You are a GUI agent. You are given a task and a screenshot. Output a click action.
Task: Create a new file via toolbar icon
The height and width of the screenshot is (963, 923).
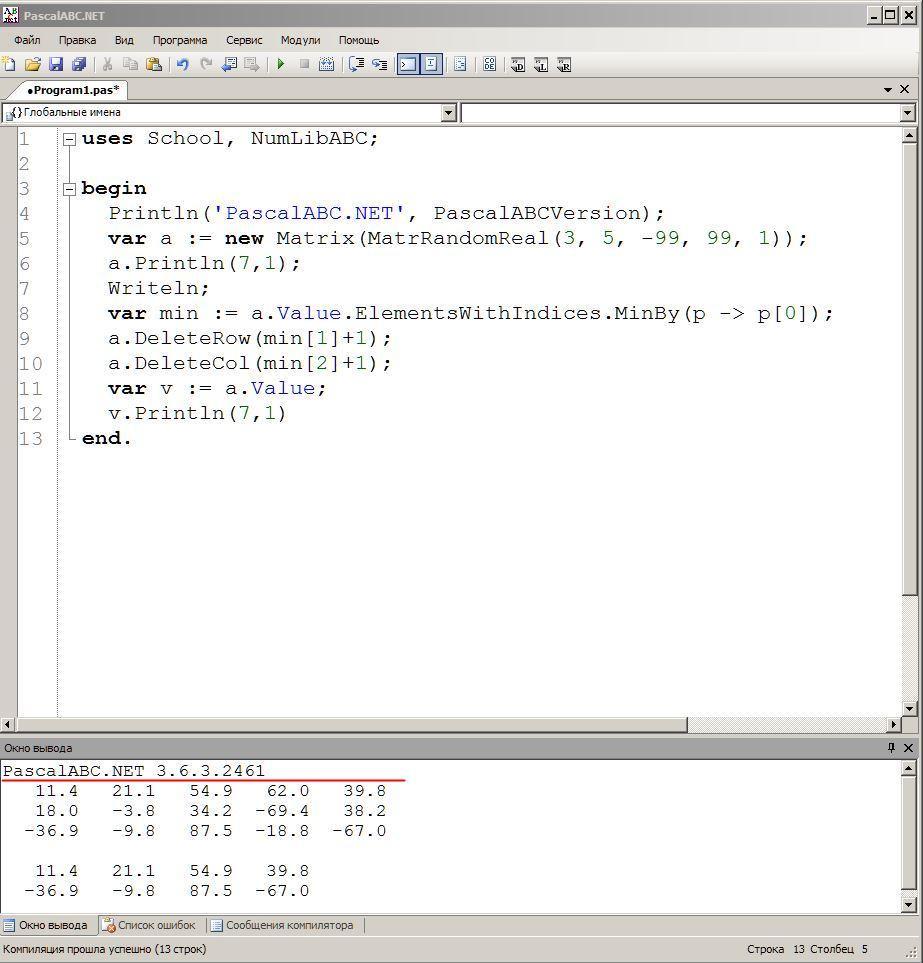tap(9, 64)
